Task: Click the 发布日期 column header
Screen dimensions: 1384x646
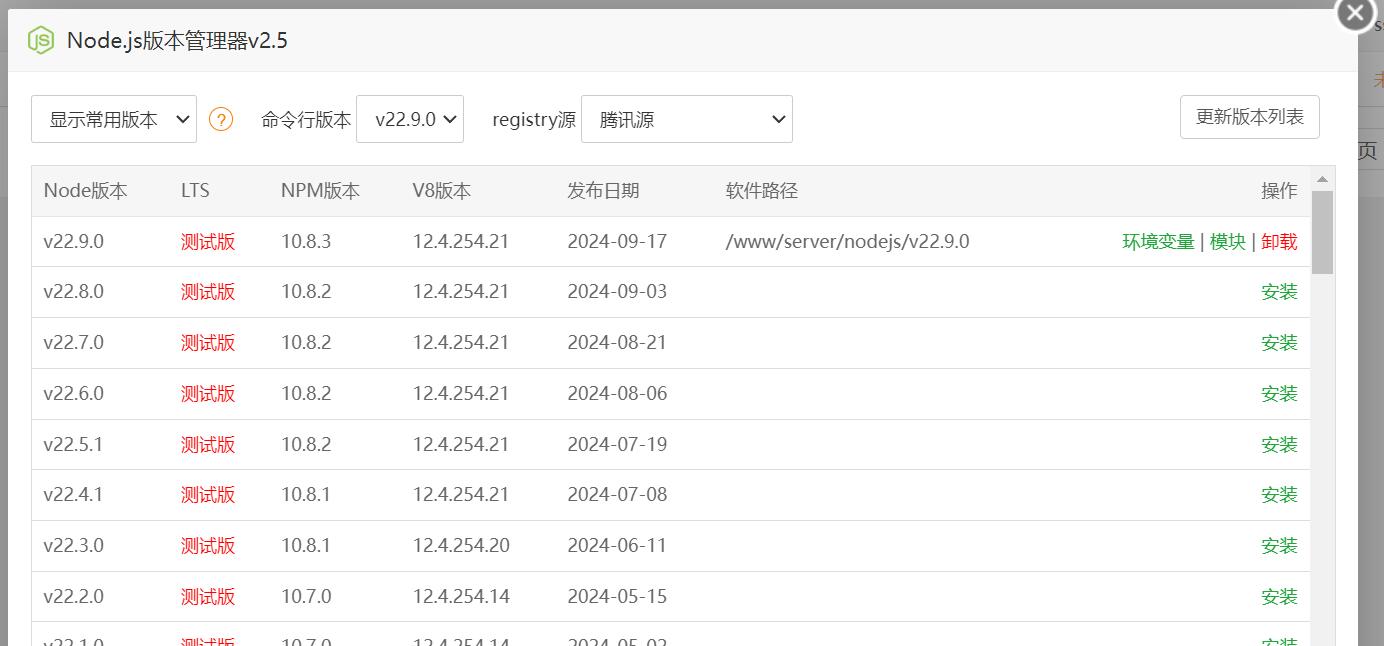Action: pyautogui.click(x=603, y=191)
